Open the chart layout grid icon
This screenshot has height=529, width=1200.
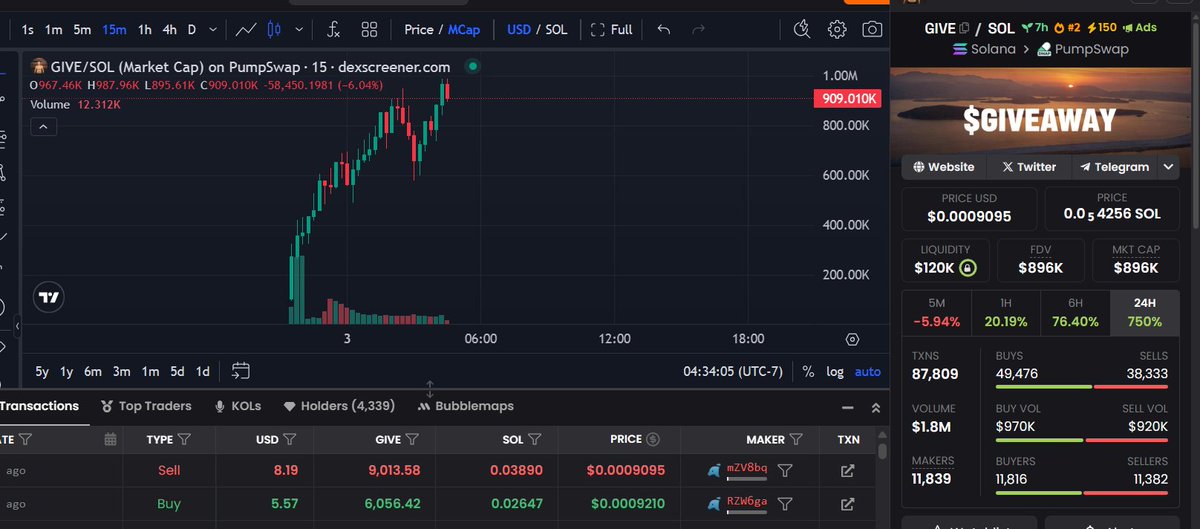[369, 29]
